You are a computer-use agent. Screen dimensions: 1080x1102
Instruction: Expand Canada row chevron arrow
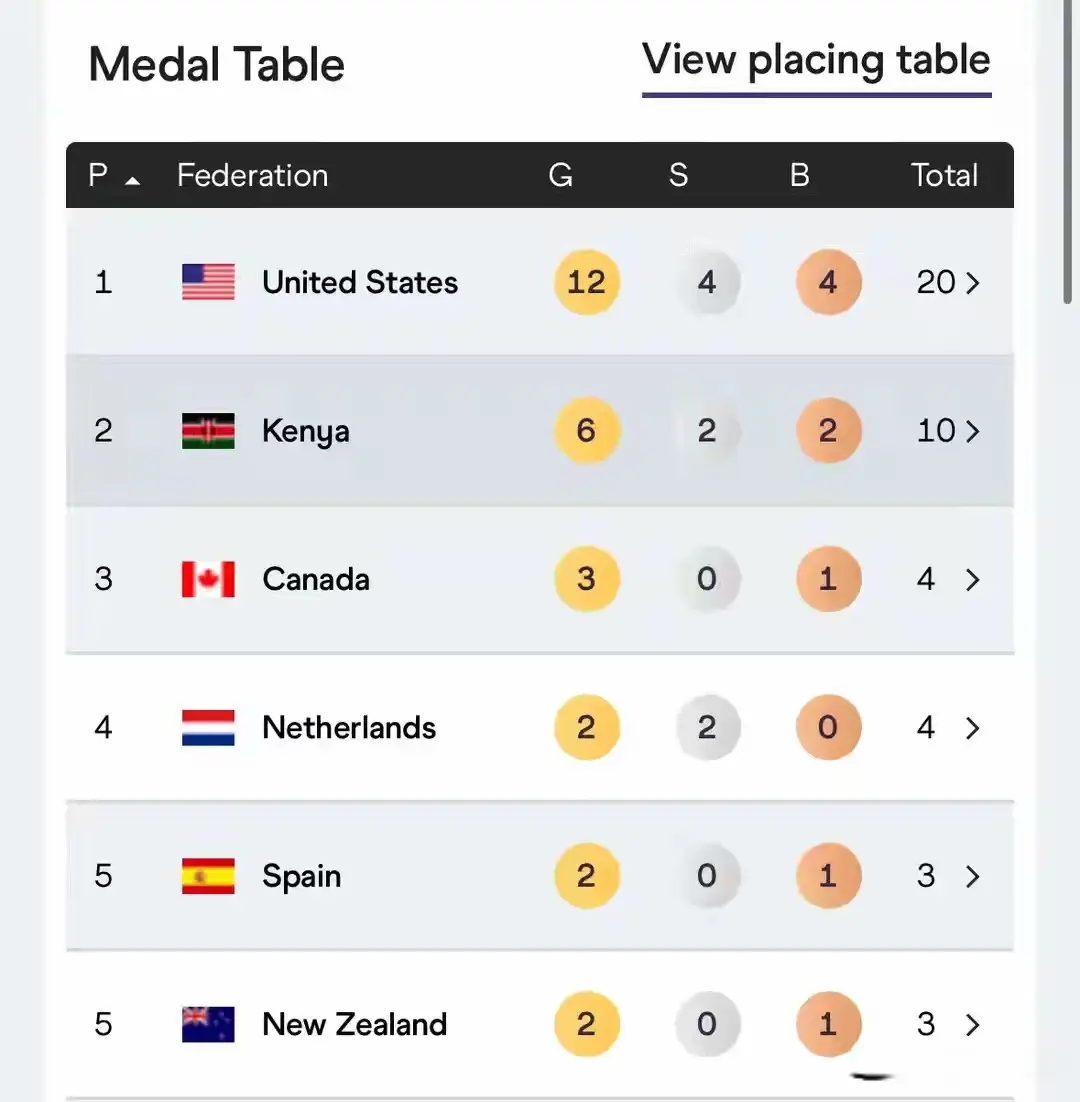973,579
